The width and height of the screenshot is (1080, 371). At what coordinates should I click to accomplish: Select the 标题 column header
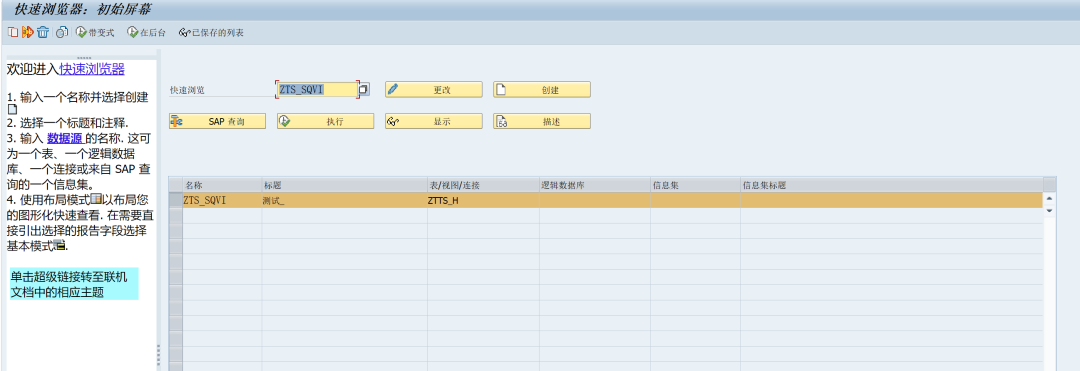344,185
